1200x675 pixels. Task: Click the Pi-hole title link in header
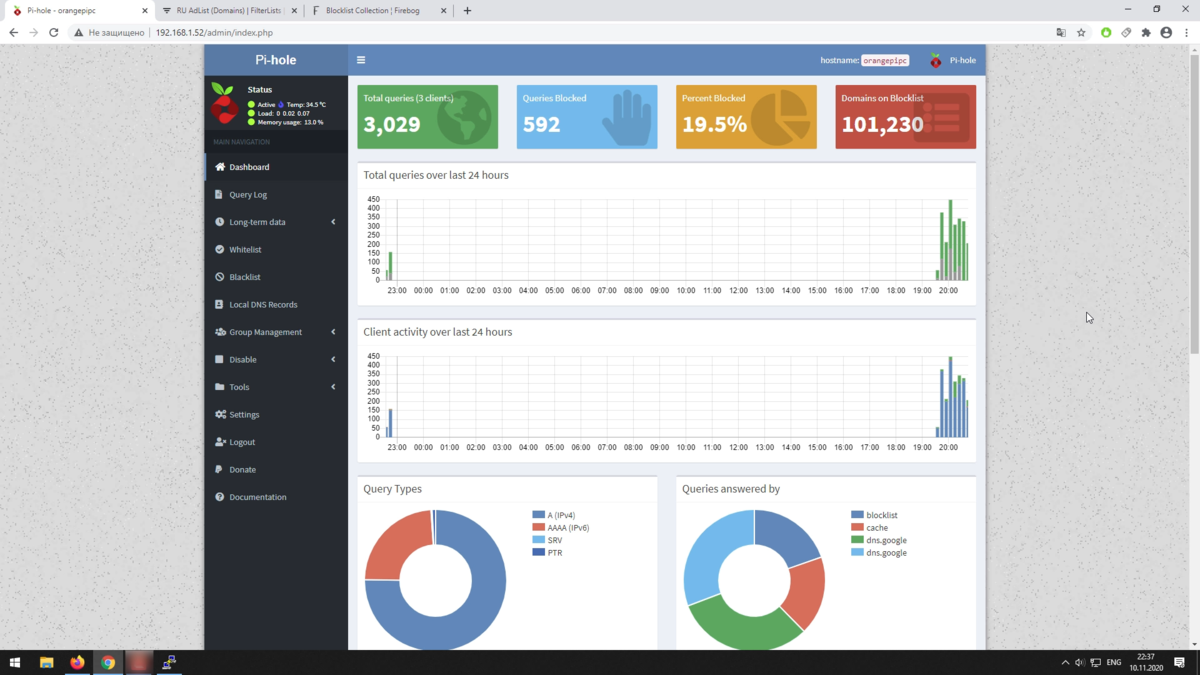click(276, 60)
